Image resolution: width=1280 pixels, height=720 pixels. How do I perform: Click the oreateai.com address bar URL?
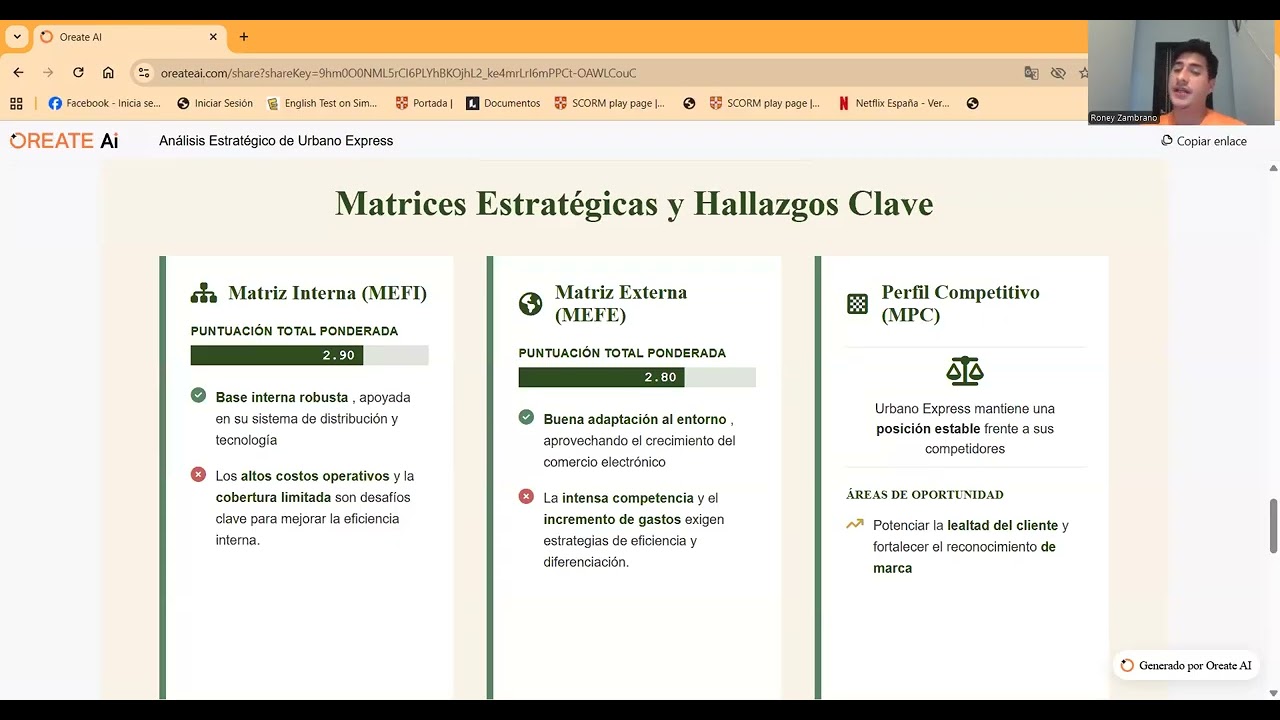pyautogui.click(x=398, y=73)
